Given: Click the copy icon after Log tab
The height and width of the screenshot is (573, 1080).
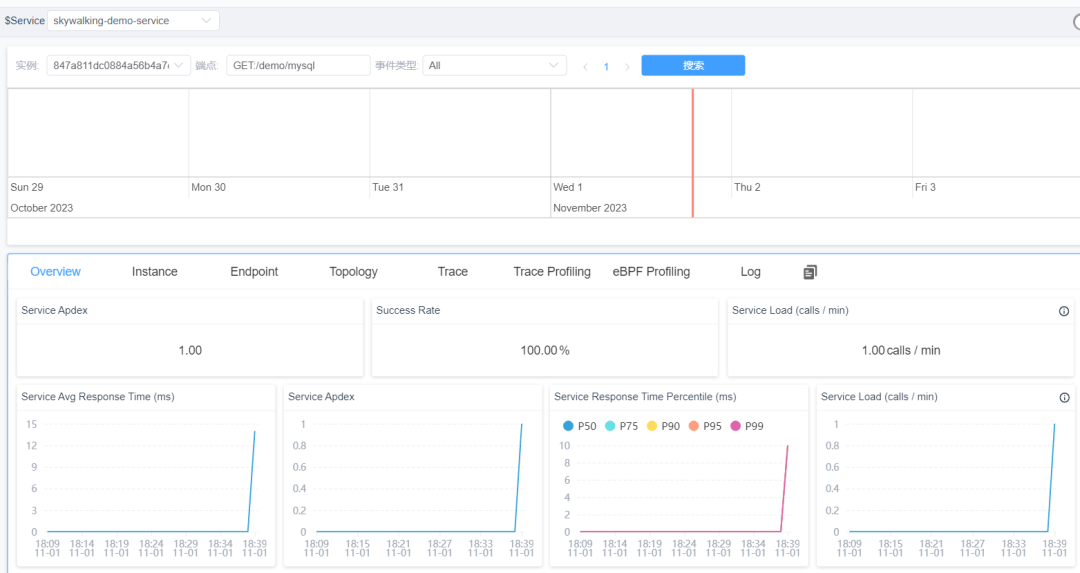Looking at the screenshot, I should 810,272.
